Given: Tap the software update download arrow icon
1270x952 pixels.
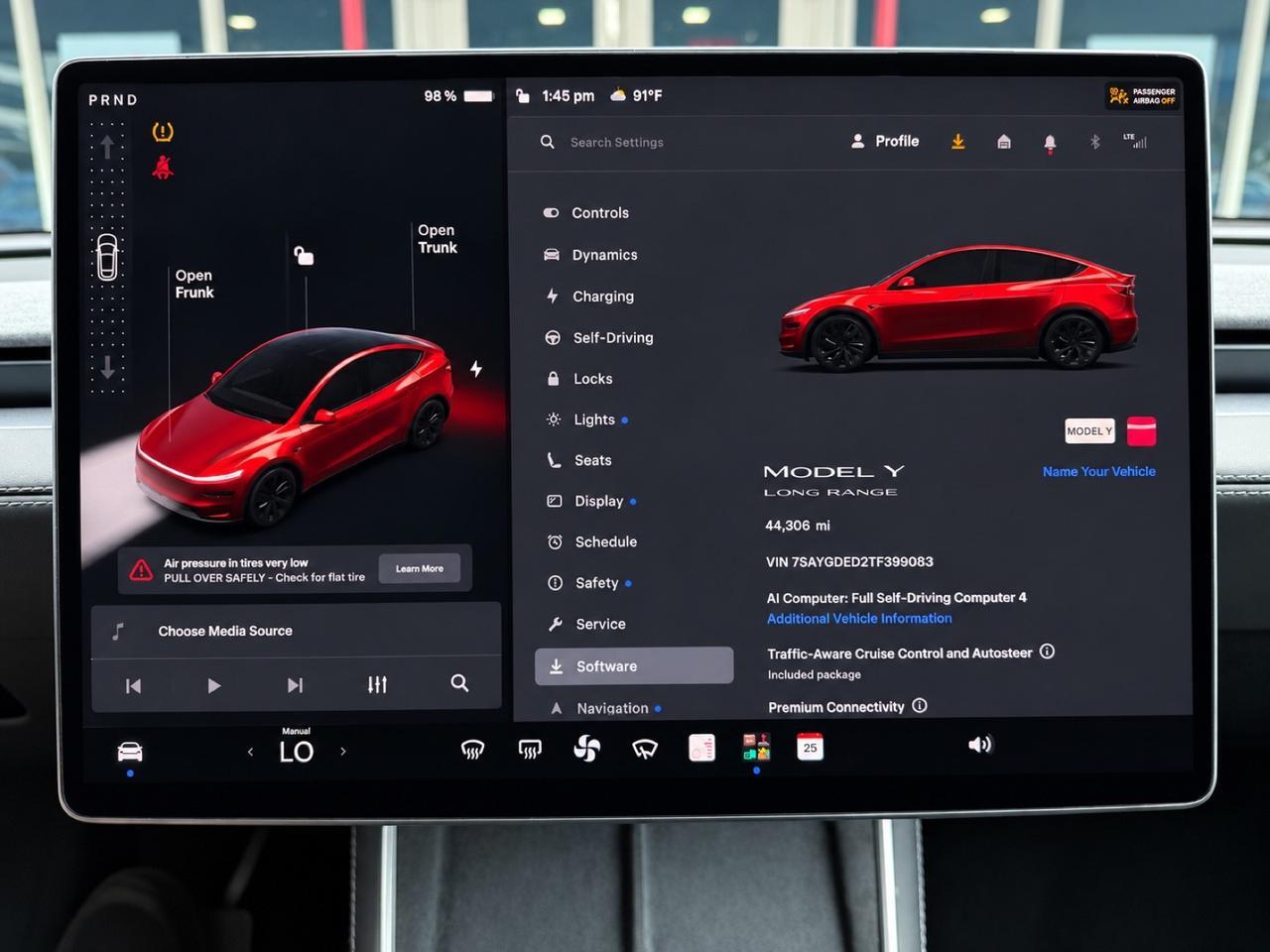Looking at the screenshot, I should tap(957, 142).
